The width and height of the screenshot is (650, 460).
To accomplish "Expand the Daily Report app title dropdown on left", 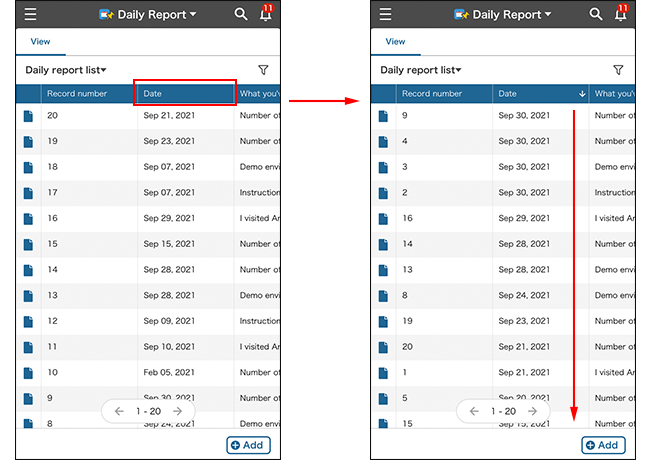I will 148,15.
